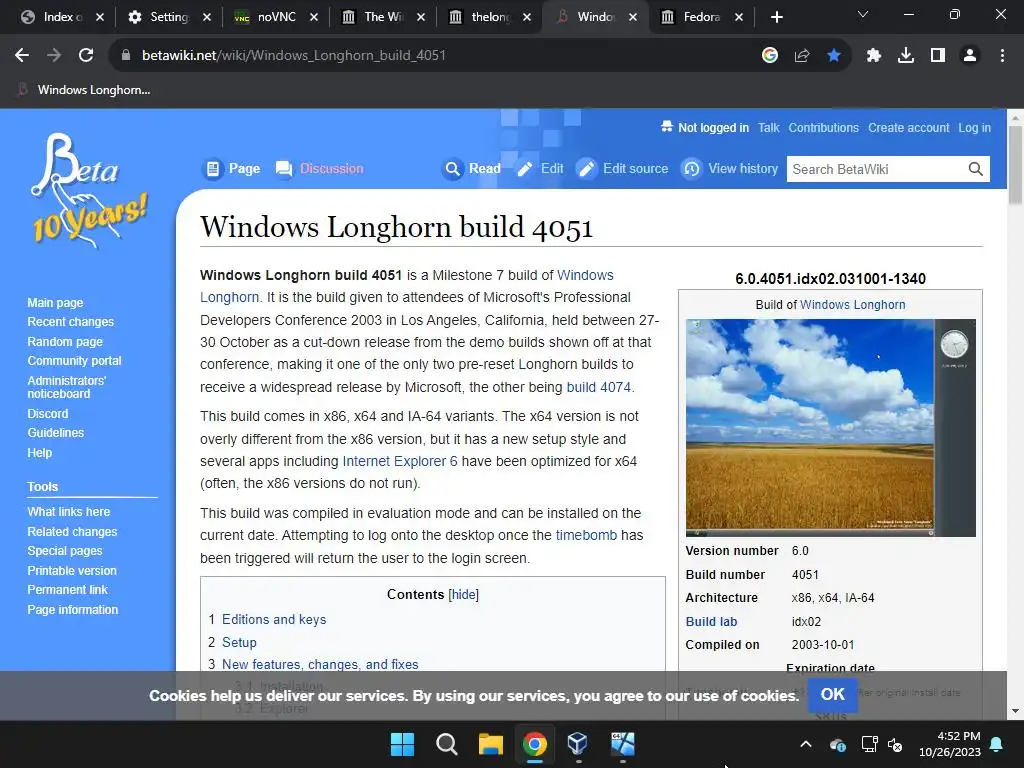Open the Build lab infobox link
1024x768 pixels.
(x=711, y=622)
